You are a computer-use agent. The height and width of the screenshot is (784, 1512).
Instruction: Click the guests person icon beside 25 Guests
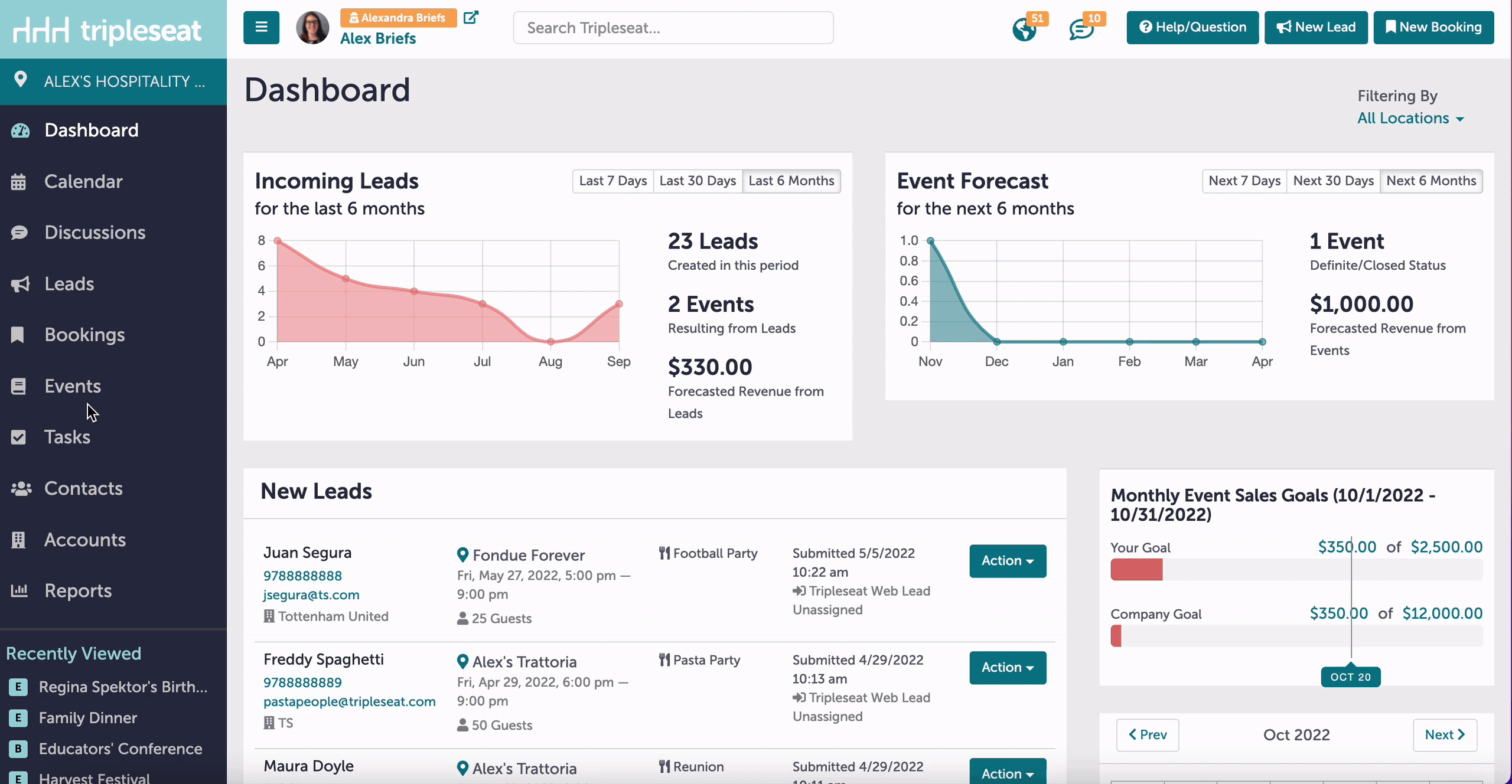click(x=462, y=619)
